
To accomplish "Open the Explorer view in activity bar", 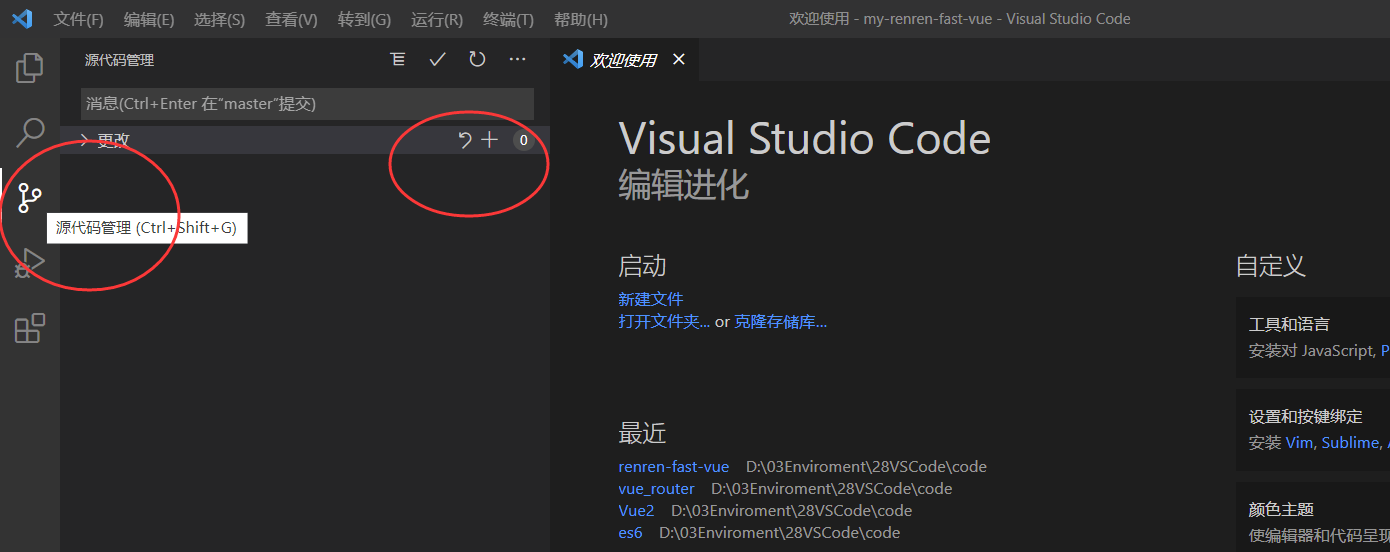I will tap(30, 68).
